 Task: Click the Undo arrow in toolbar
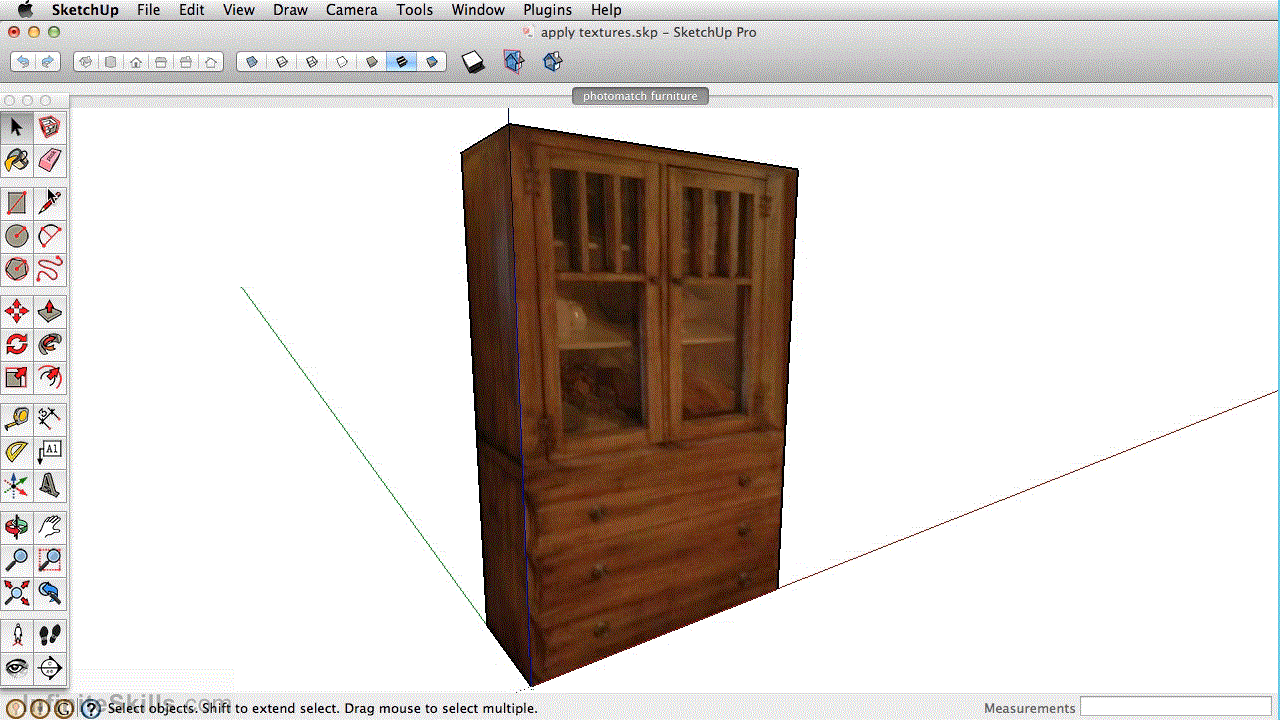click(22, 62)
